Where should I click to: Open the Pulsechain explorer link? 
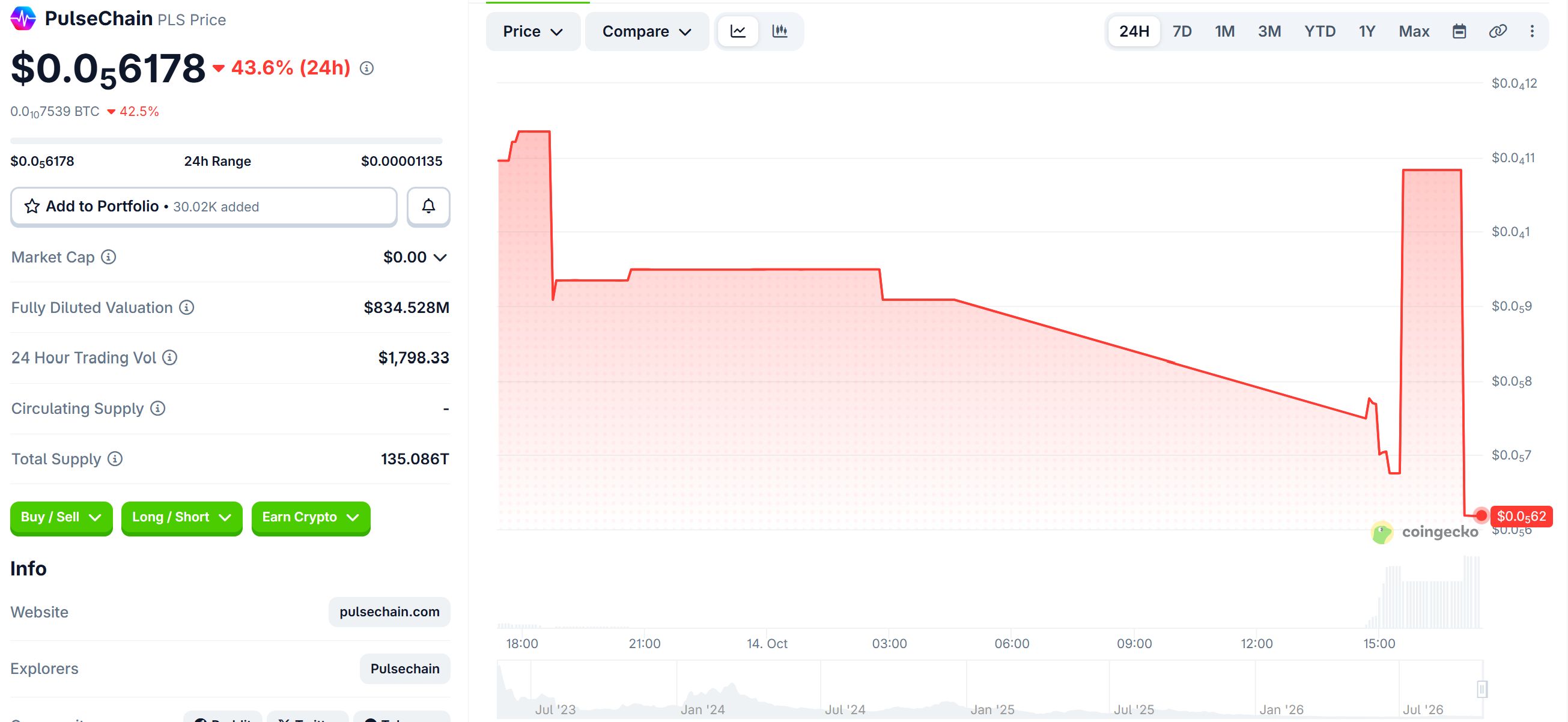pyautogui.click(x=405, y=669)
